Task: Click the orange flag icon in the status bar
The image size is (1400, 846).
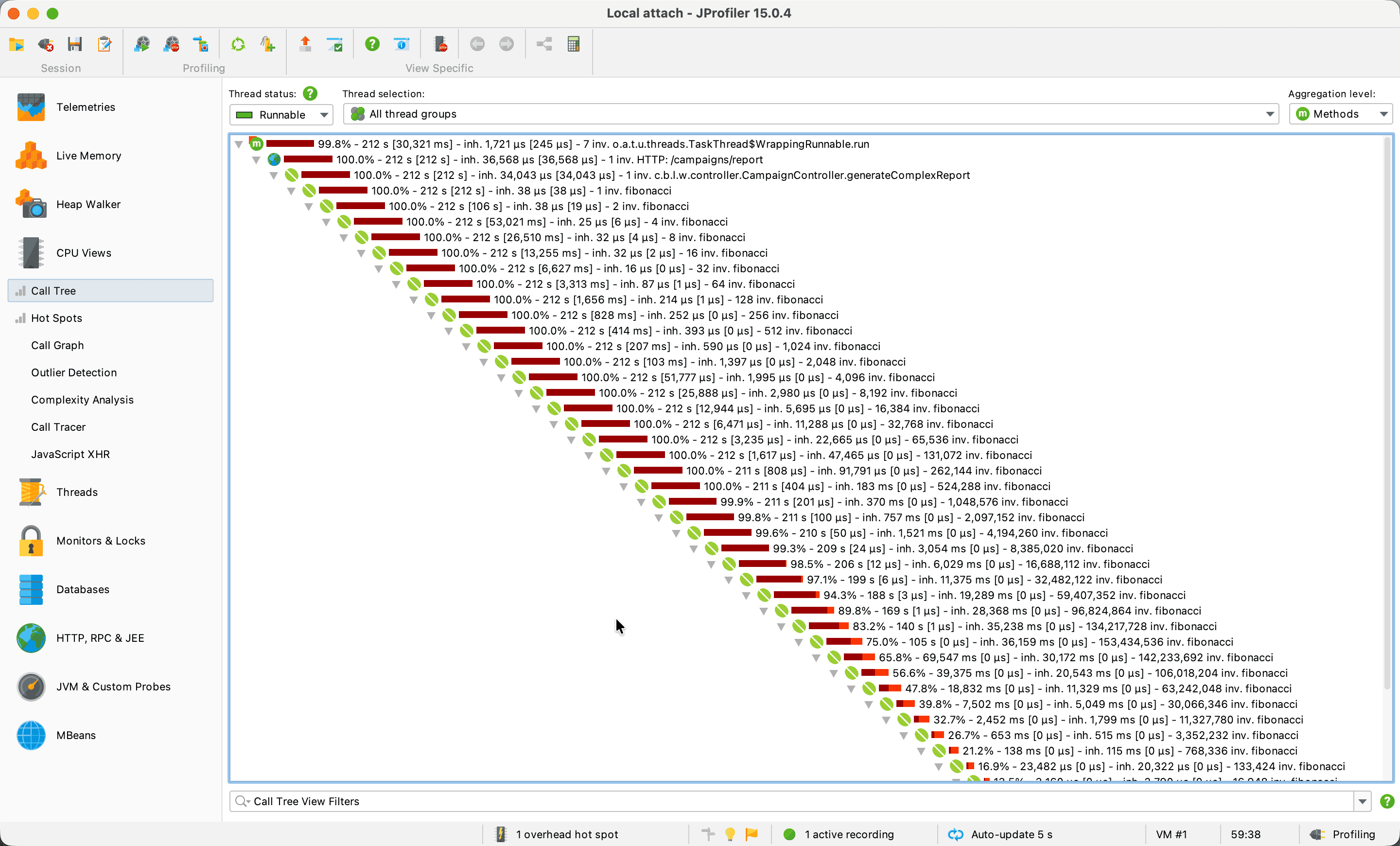Action: click(x=752, y=834)
